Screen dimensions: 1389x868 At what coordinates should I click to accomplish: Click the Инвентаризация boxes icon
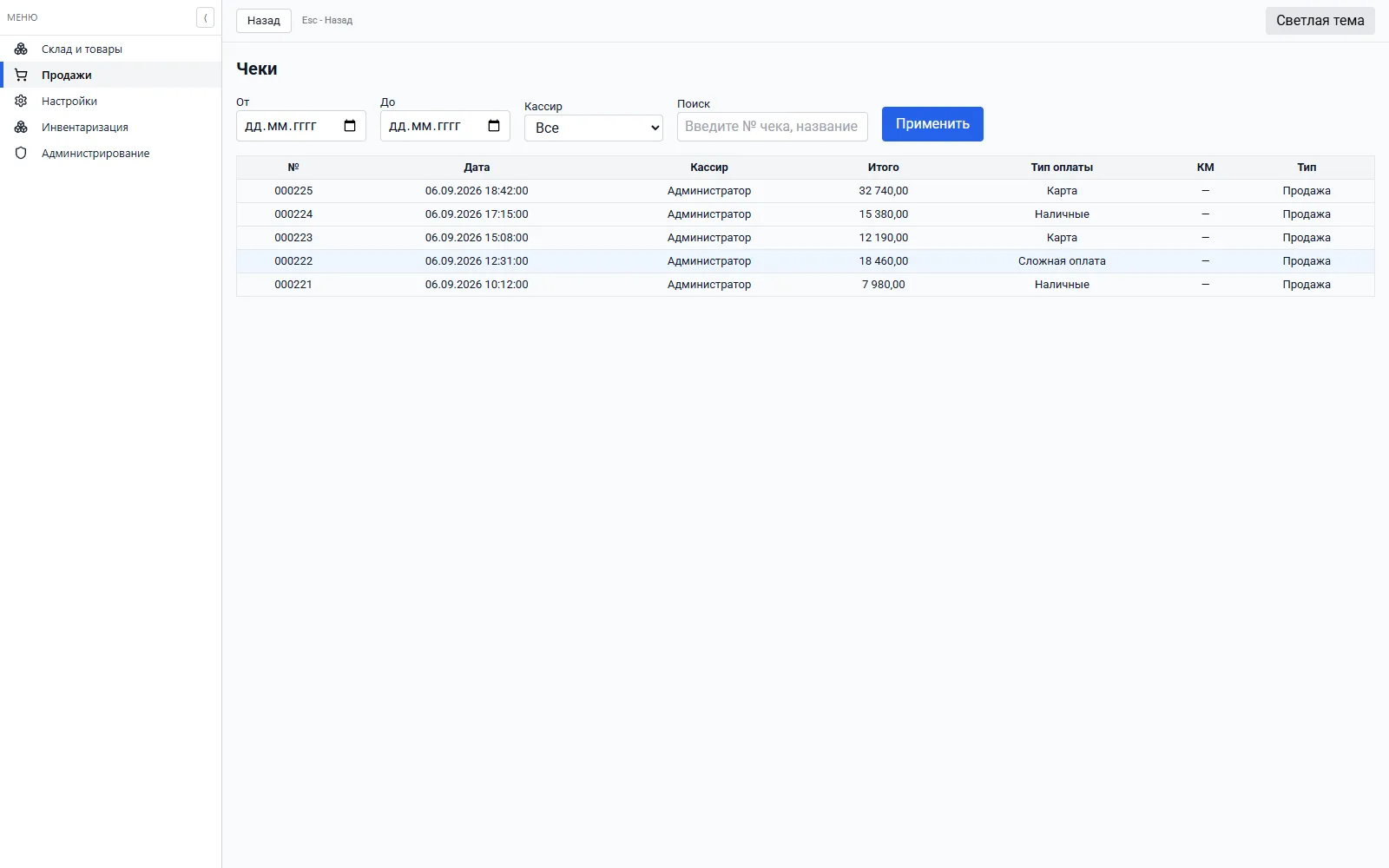coord(21,127)
